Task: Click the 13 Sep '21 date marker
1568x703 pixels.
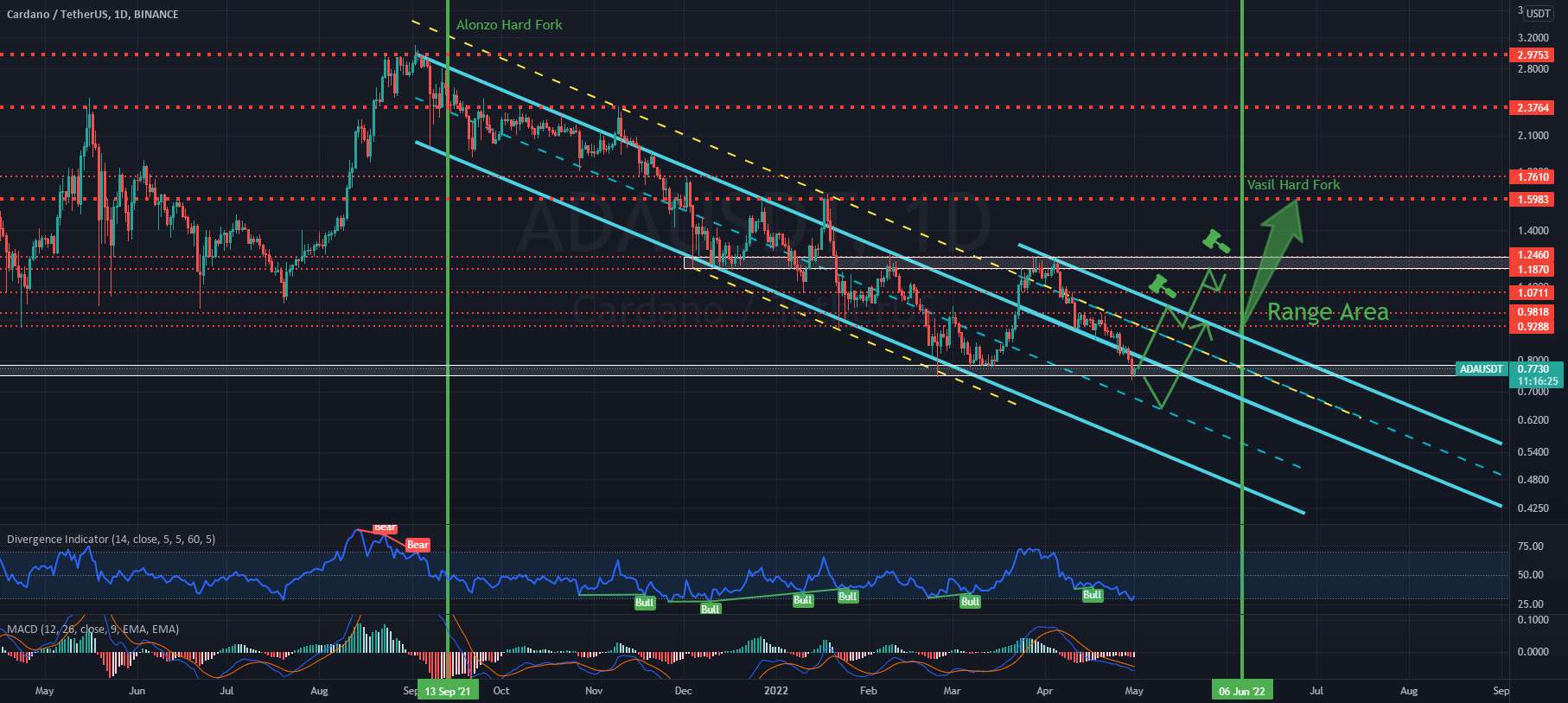Action: [x=448, y=691]
